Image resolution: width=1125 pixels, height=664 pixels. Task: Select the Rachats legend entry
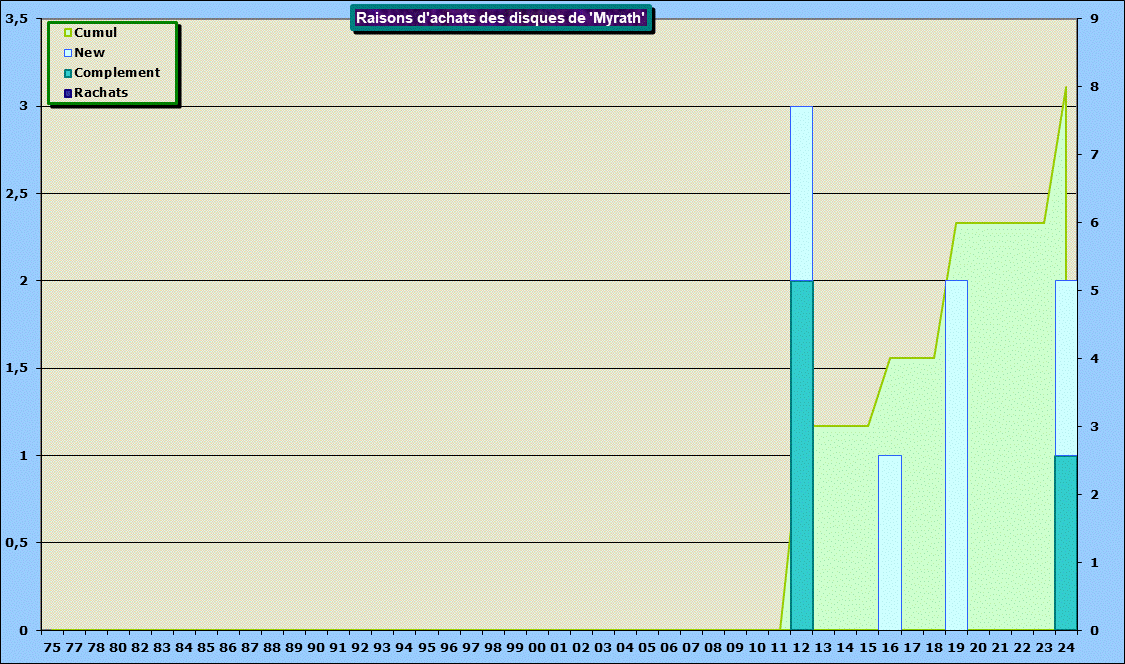[x=96, y=93]
